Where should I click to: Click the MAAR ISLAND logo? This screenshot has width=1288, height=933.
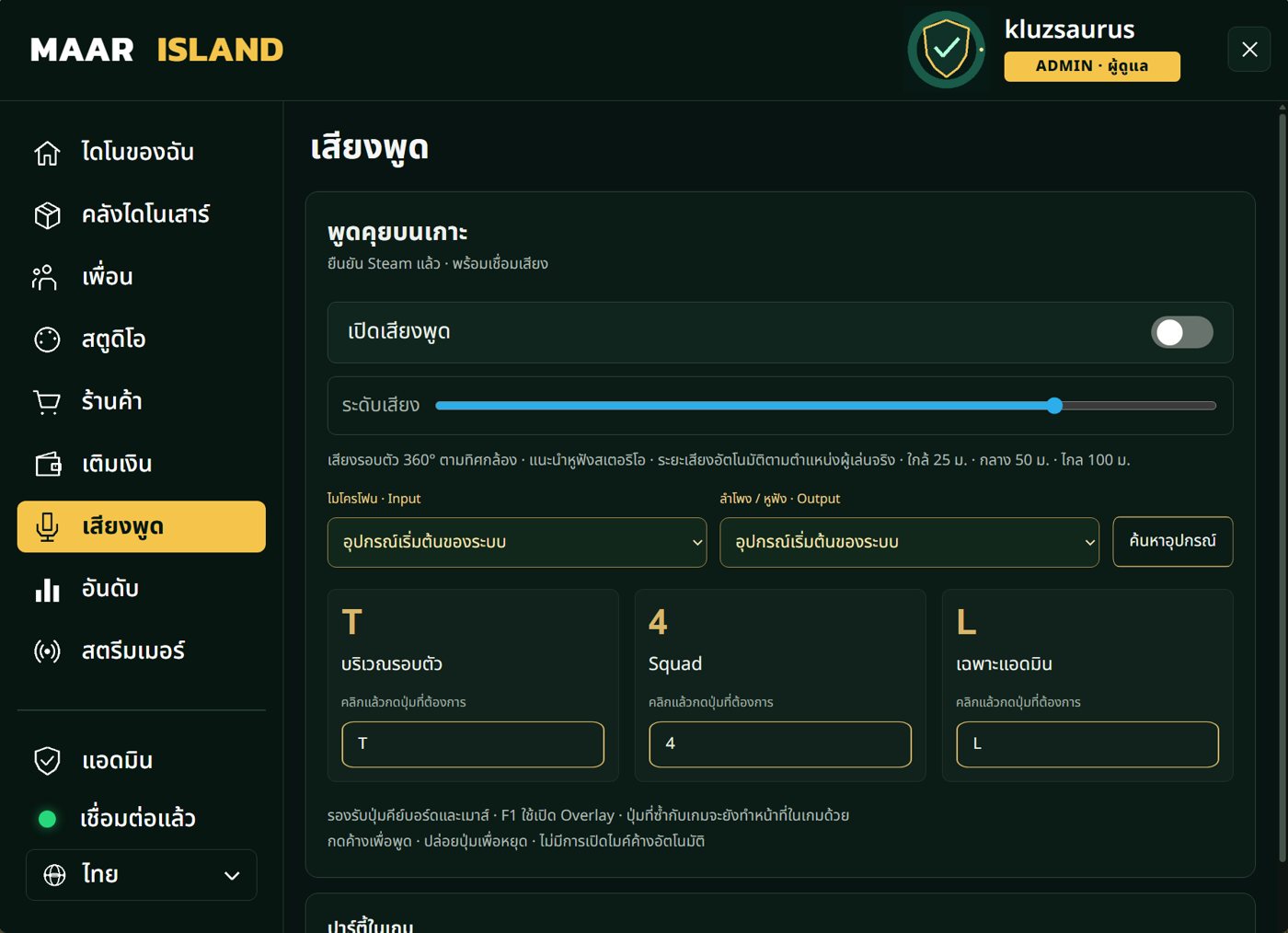[x=156, y=50]
